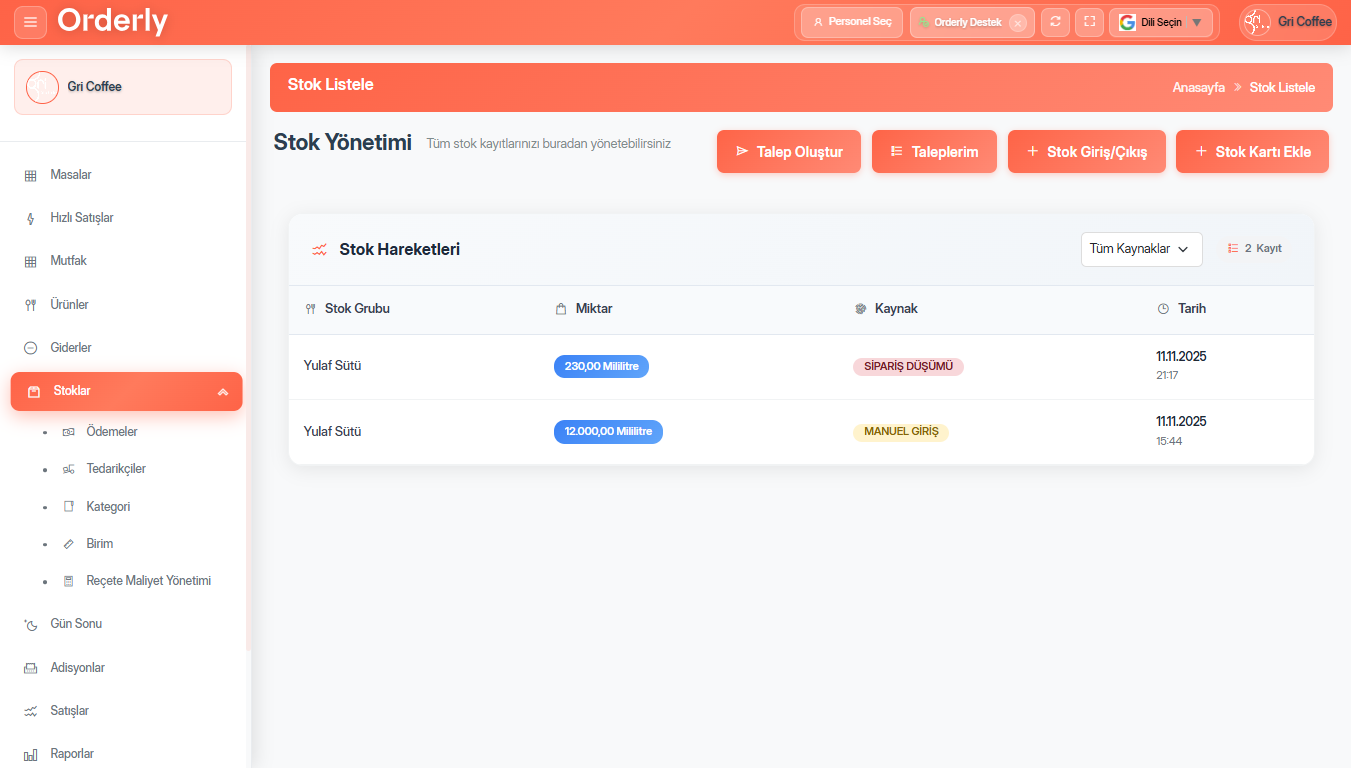Click the Gri Coffee profile avatar
1351x768 pixels.
[x=1257, y=22]
